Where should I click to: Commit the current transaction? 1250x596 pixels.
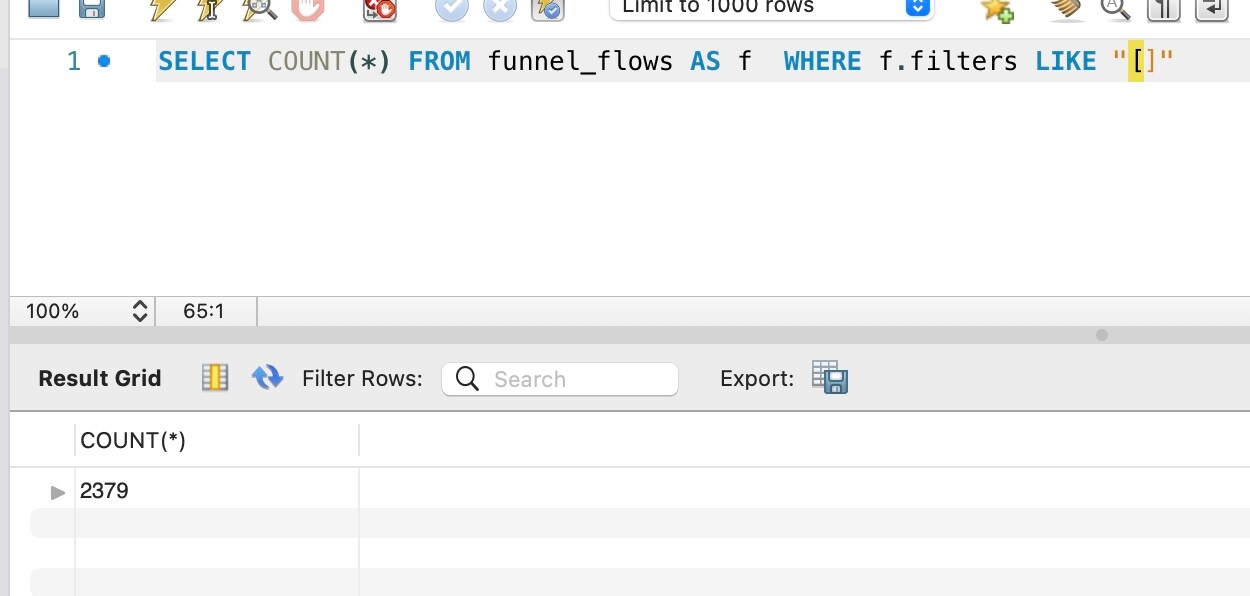tap(451, 10)
